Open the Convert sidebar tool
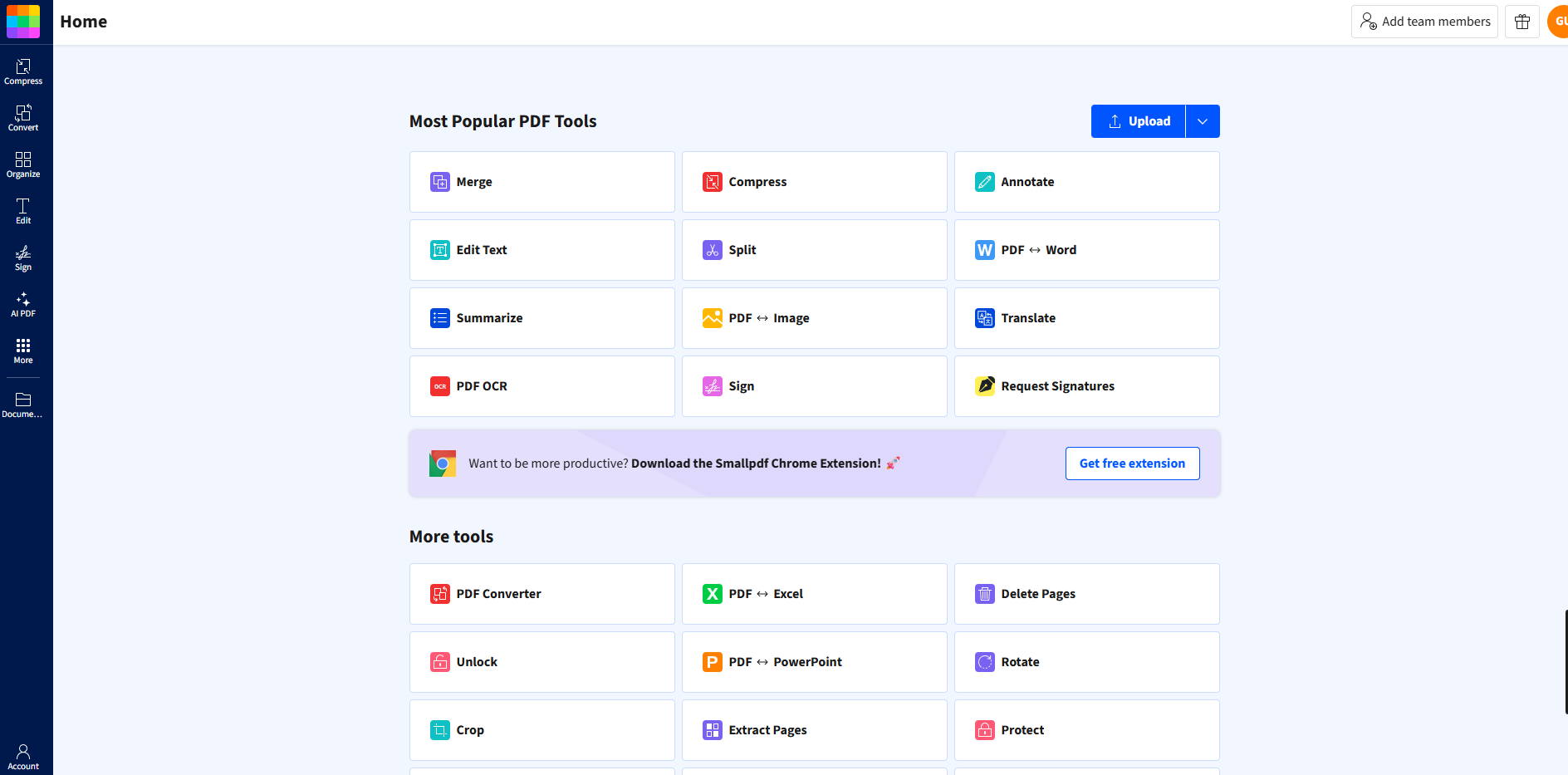 (x=23, y=119)
